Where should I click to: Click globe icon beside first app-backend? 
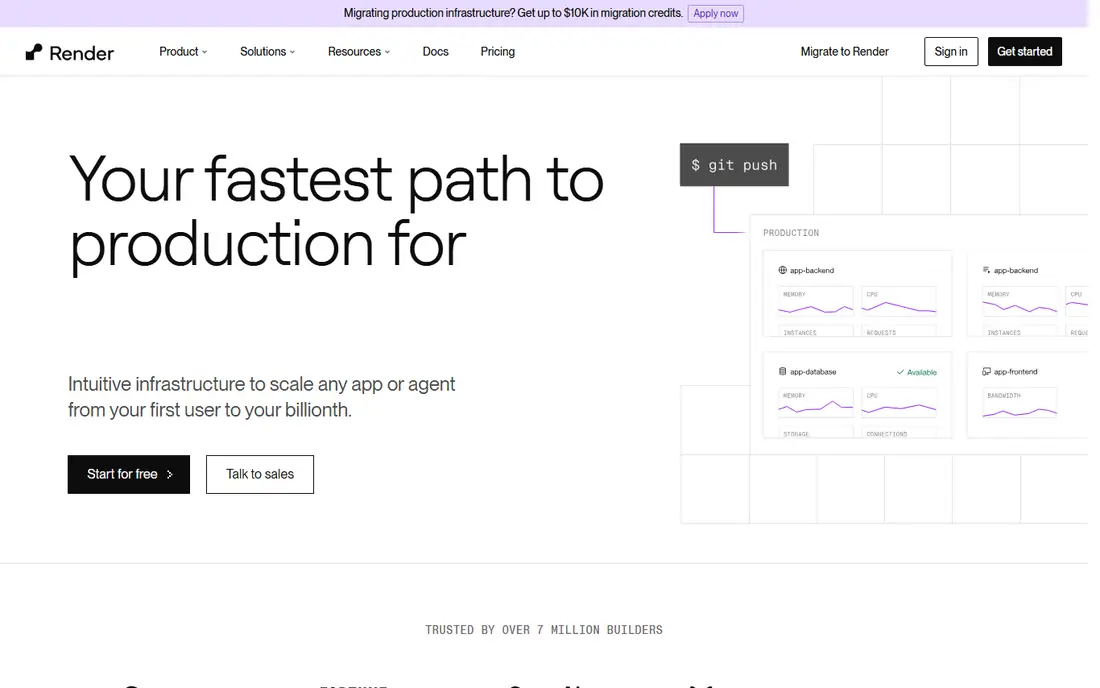click(782, 270)
